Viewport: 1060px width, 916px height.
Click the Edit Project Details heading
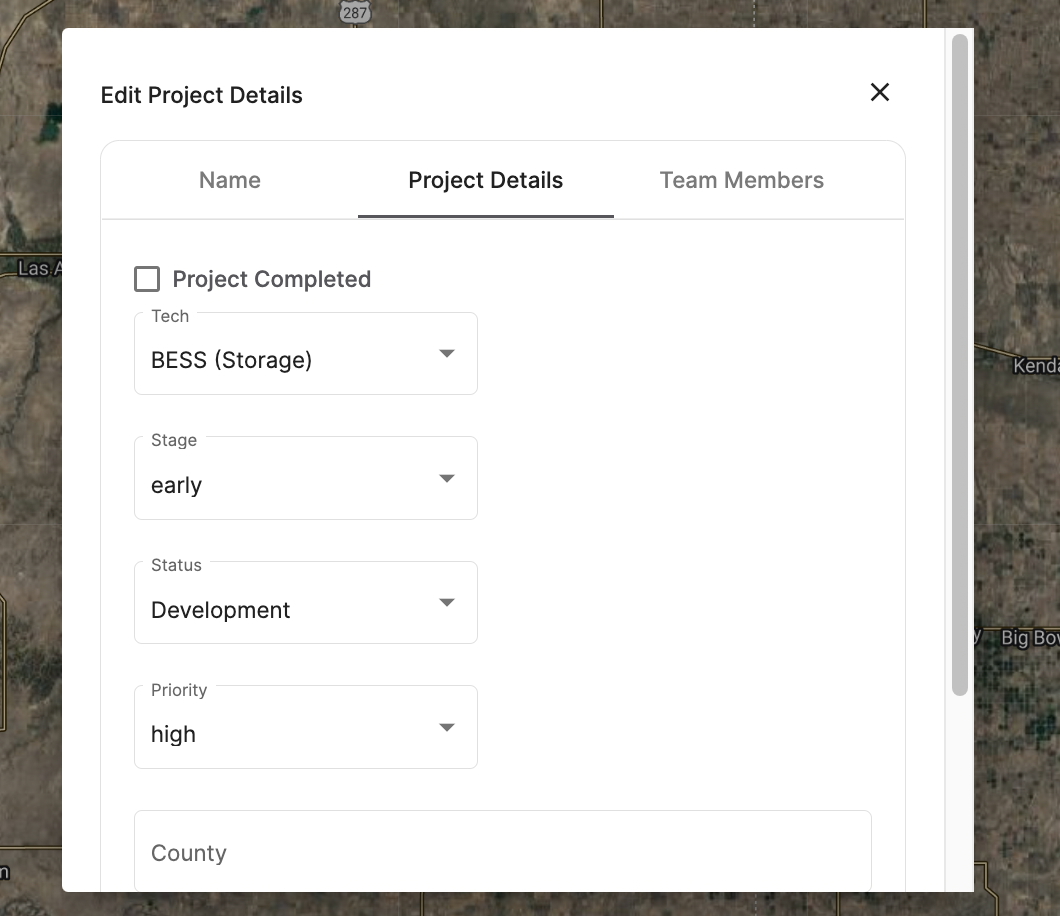201,95
